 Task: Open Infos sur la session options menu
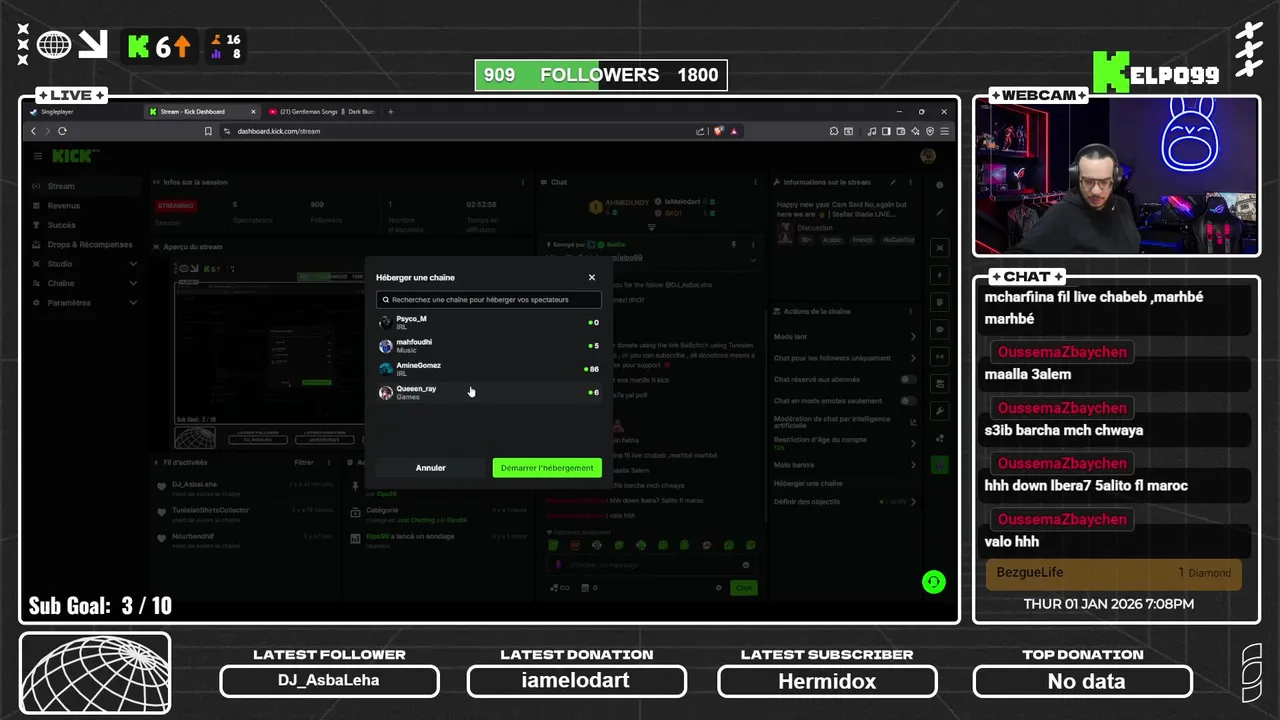523,183
